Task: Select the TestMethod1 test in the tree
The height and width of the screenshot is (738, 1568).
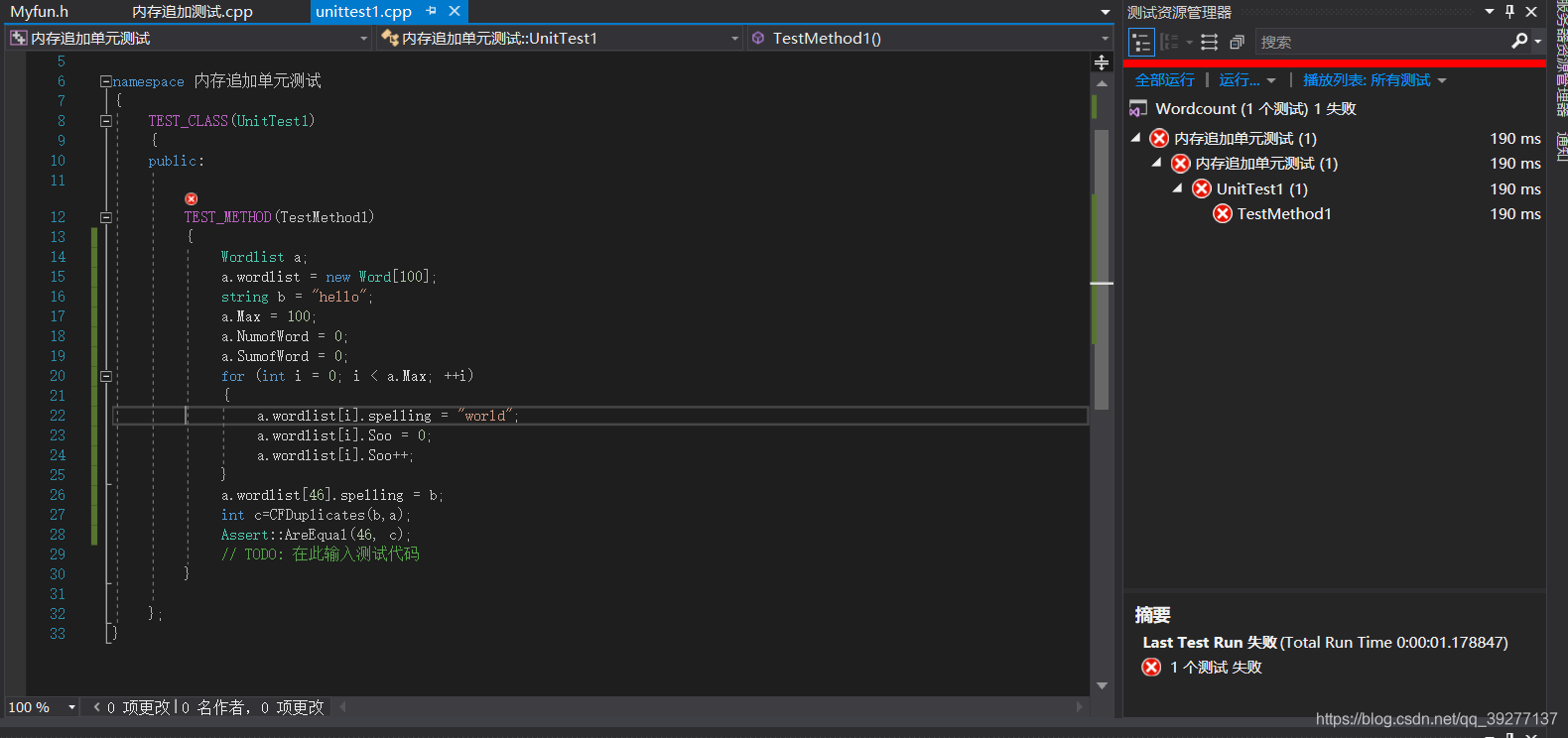Action: click(1284, 213)
